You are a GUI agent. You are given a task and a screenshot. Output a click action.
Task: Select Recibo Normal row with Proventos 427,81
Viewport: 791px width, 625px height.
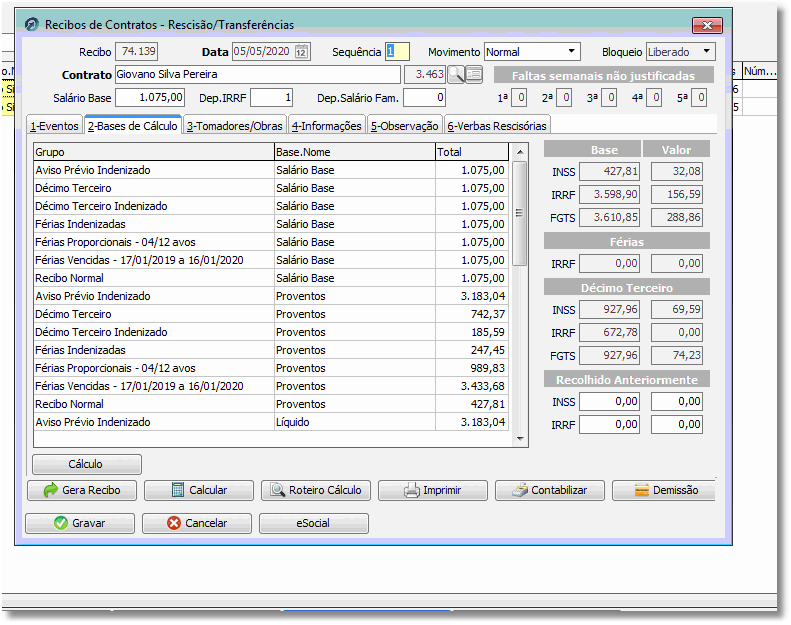pos(271,404)
